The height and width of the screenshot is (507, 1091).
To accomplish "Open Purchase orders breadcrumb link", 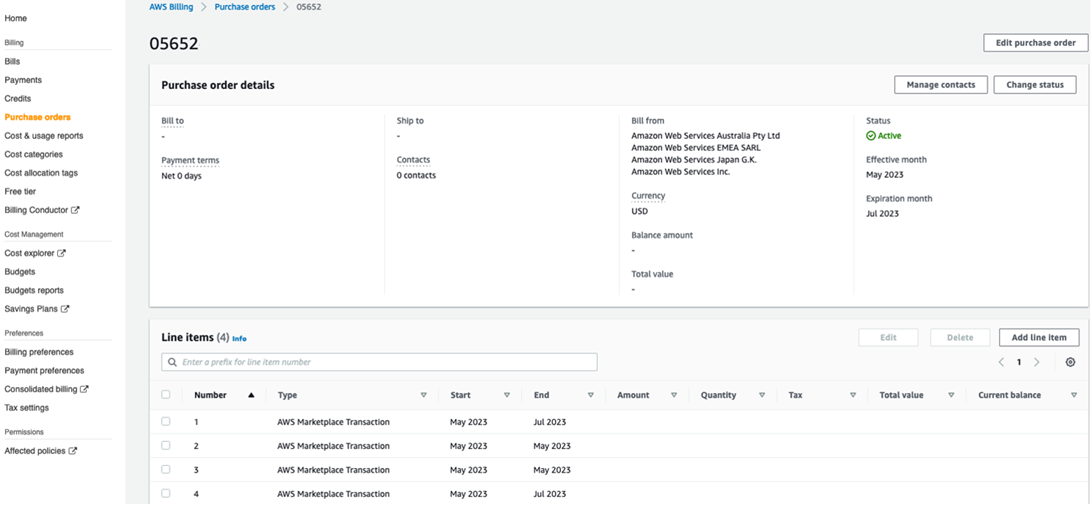I will point(245,7).
